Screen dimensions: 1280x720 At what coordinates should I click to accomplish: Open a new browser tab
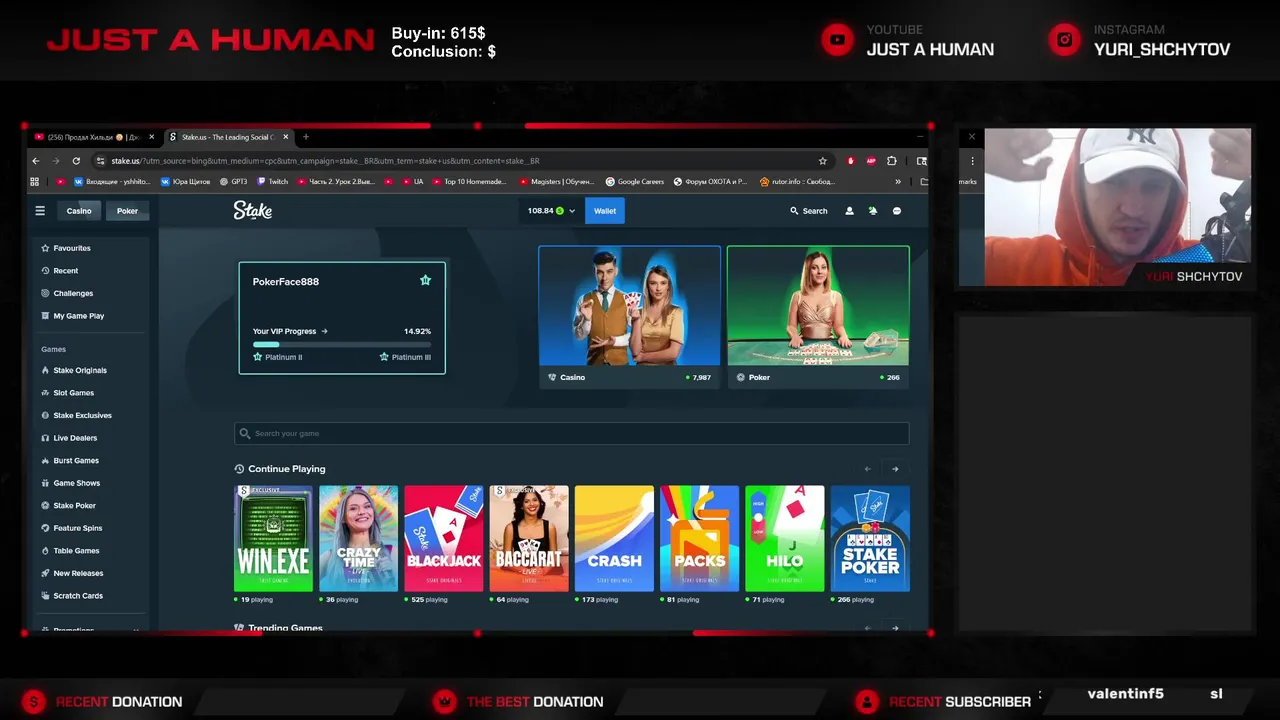coord(306,137)
